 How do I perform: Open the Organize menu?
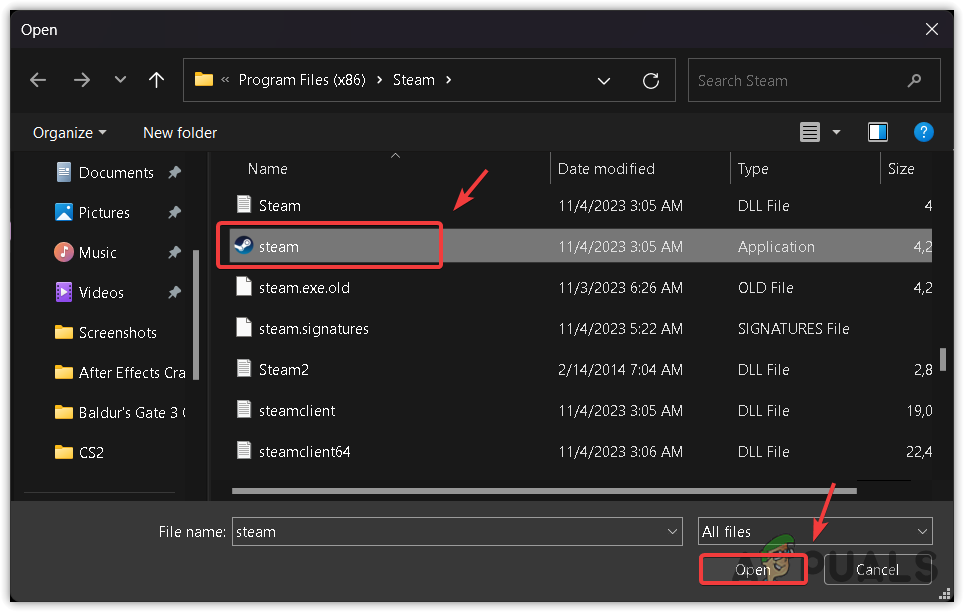69,132
